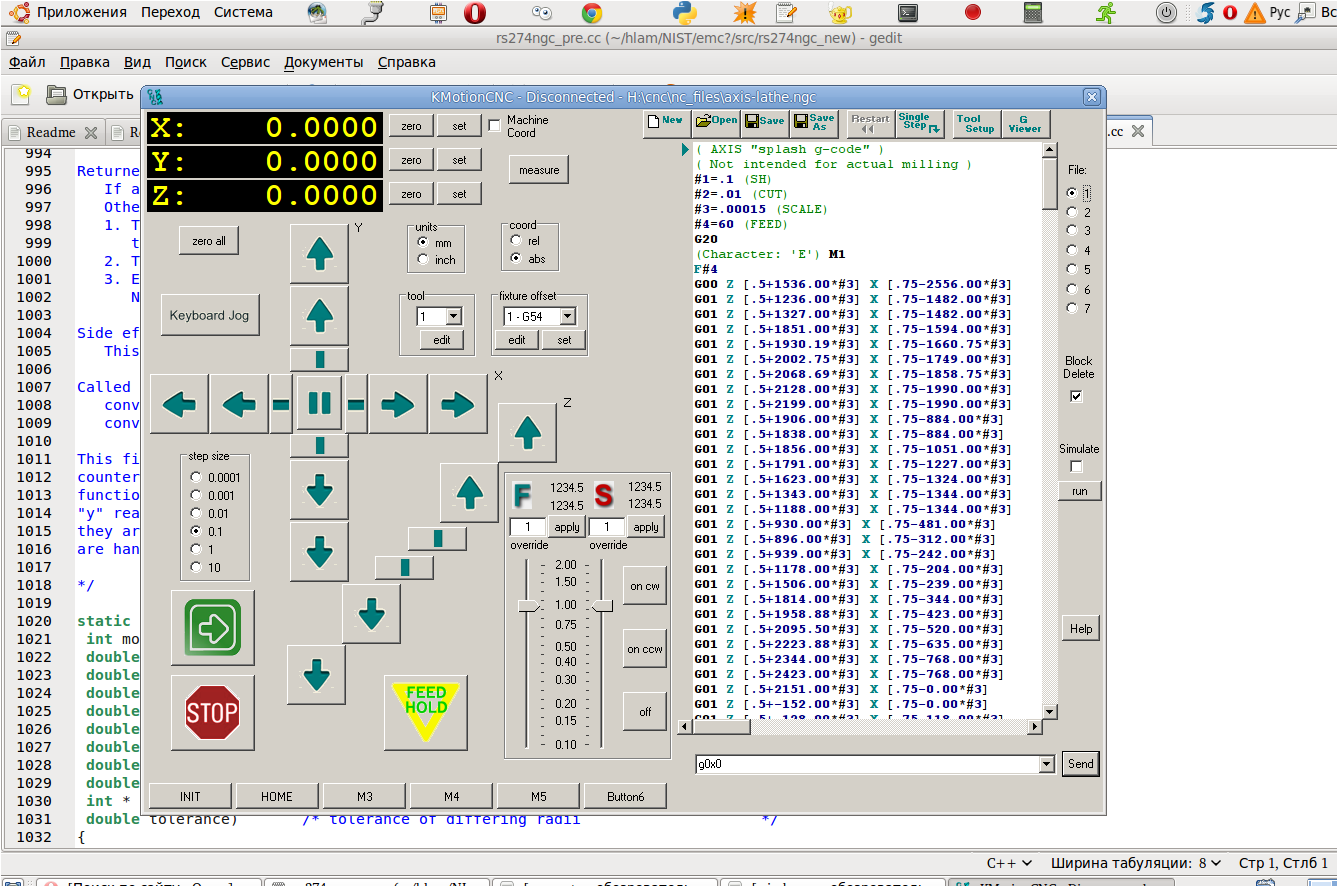The width and height of the screenshot is (1337, 886).
Task: Click the Single Step toolbar button
Action: tap(919, 123)
